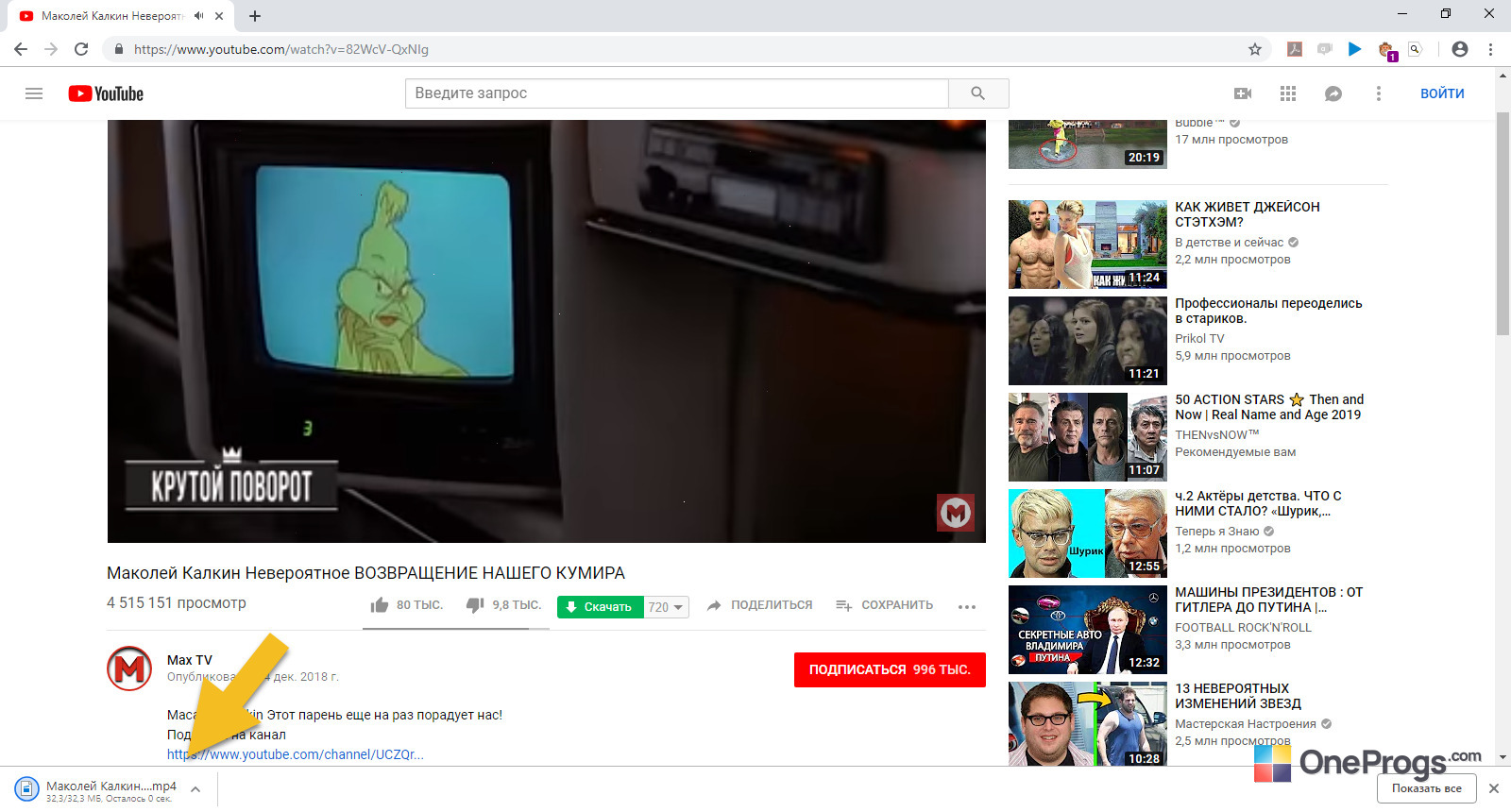Click the PDF extension icon
1511x812 pixels.
[x=1295, y=49]
